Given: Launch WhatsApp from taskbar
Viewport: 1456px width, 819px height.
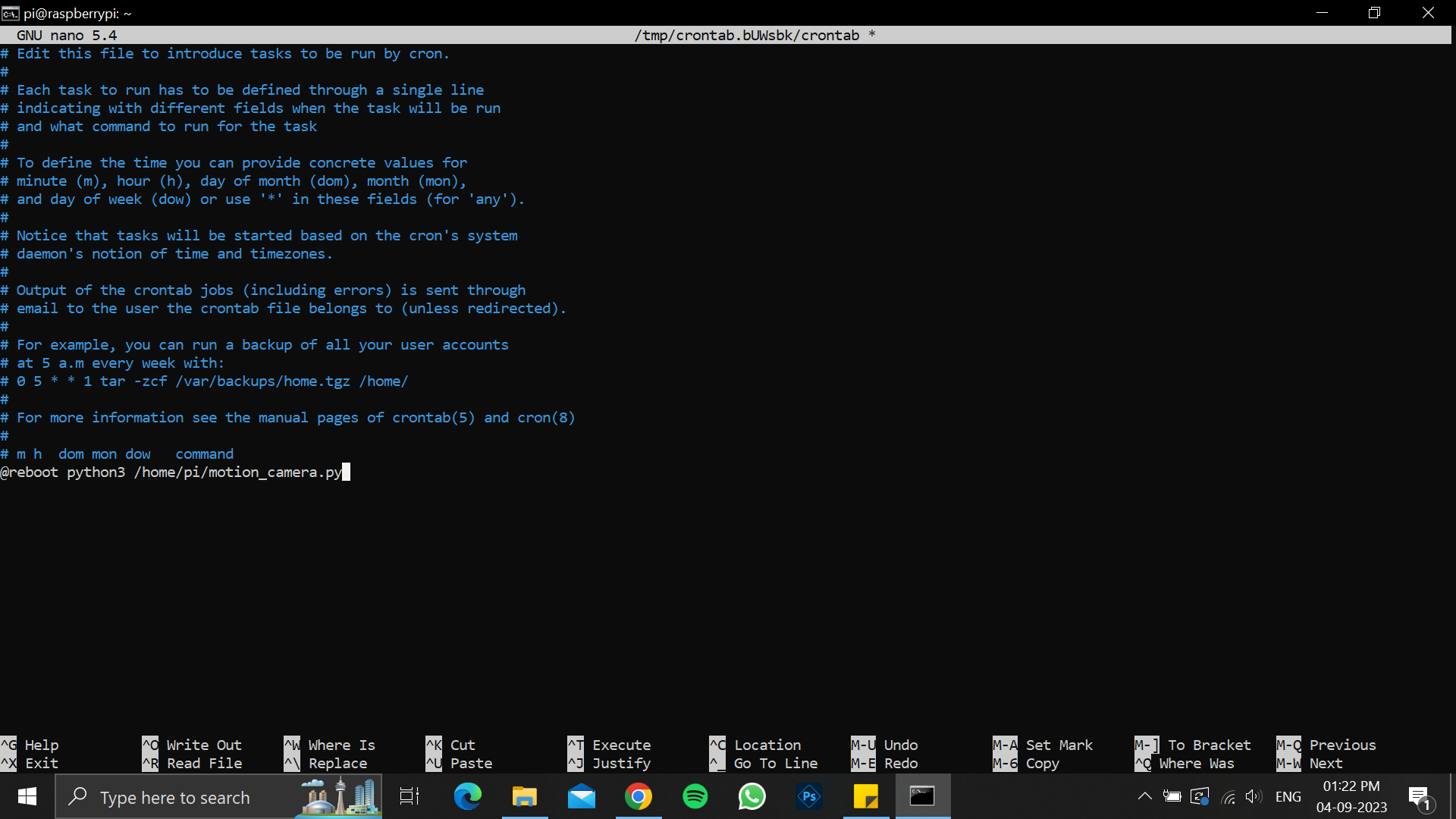Looking at the screenshot, I should pos(752,796).
